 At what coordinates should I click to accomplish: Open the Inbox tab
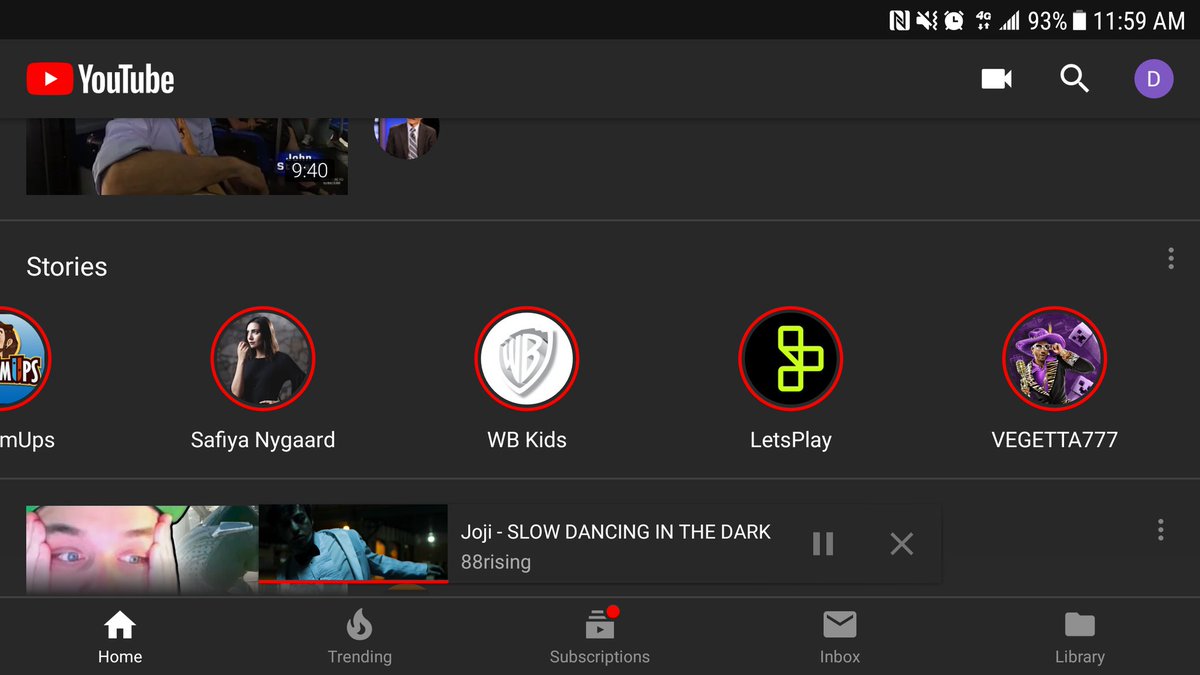click(840, 638)
